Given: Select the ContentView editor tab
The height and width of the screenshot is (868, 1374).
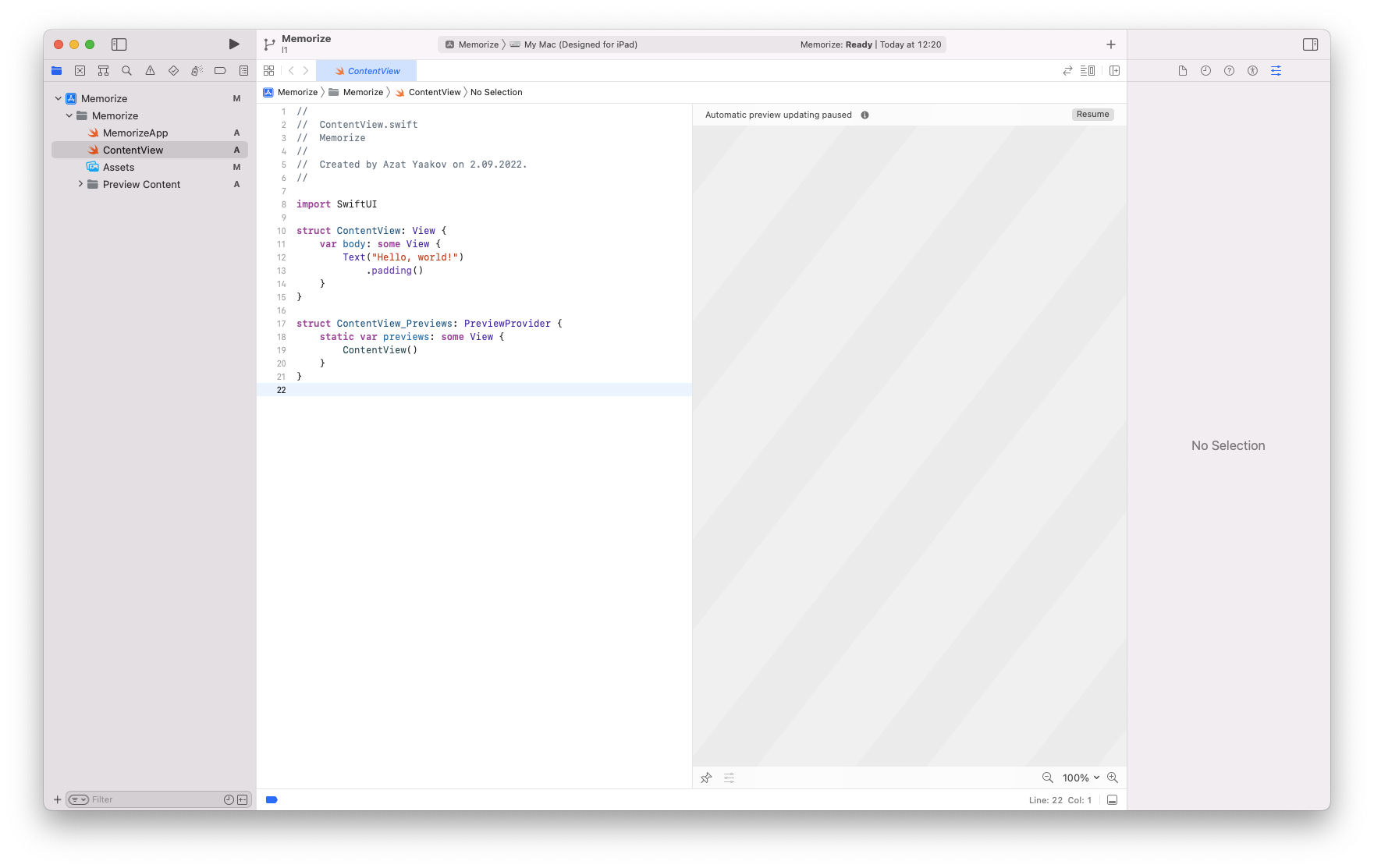Looking at the screenshot, I should [367, 71].
